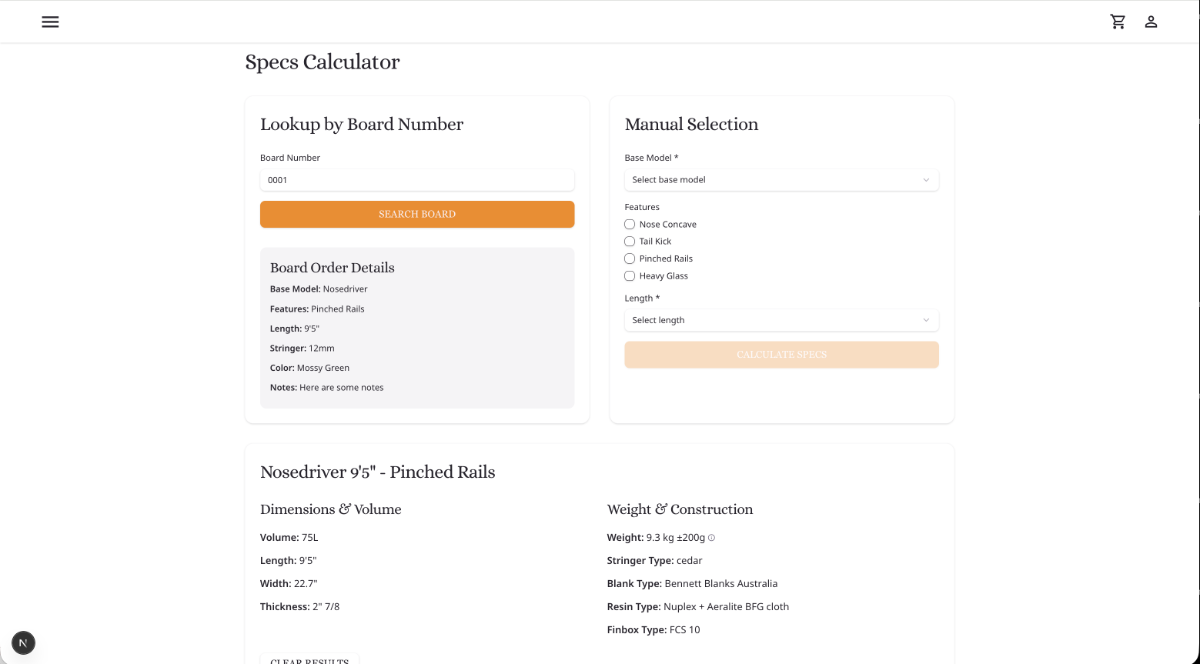Open the navigation hamburger menu

pos(50,21)
